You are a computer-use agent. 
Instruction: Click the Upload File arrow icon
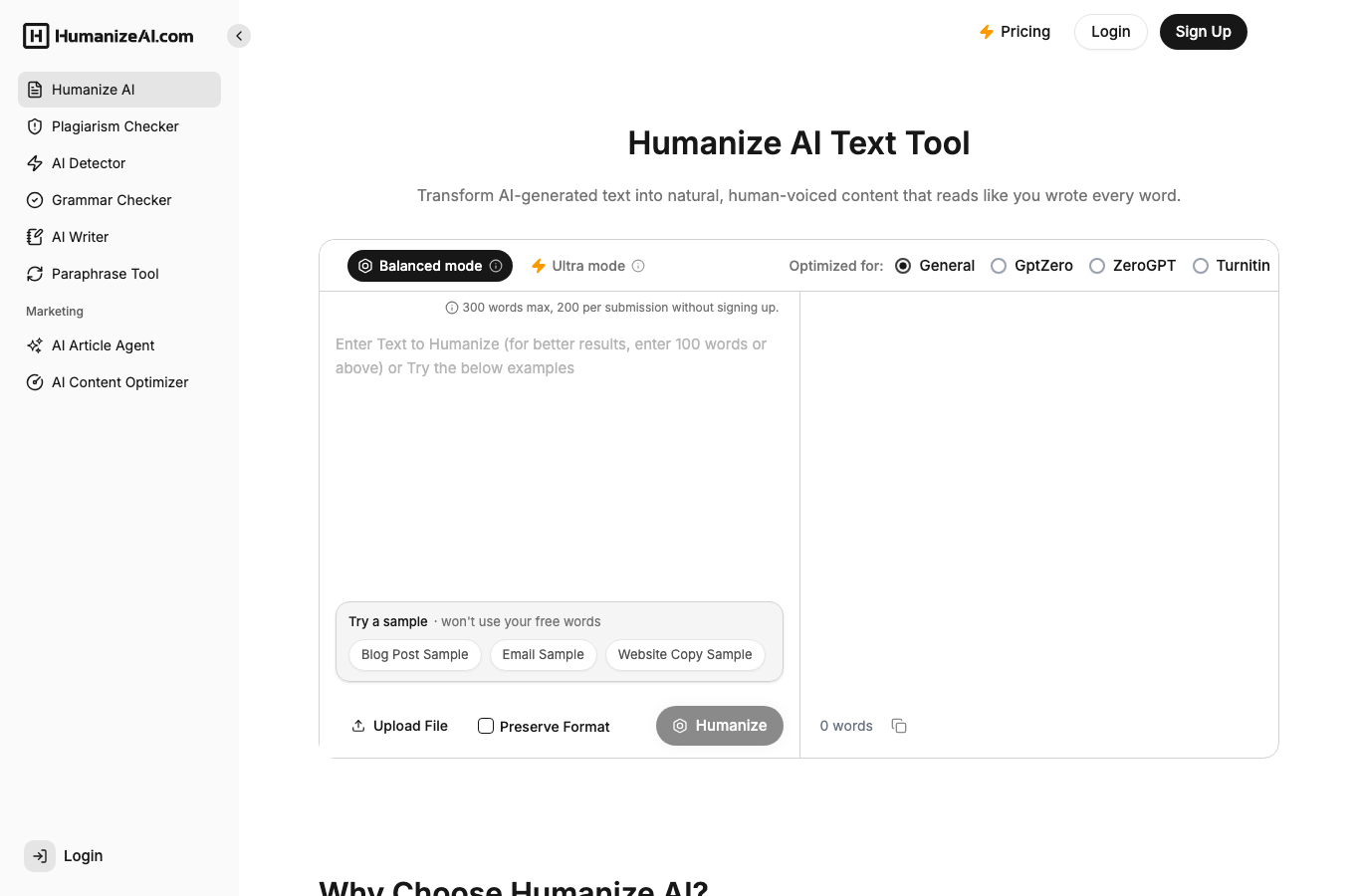point(358,726)
